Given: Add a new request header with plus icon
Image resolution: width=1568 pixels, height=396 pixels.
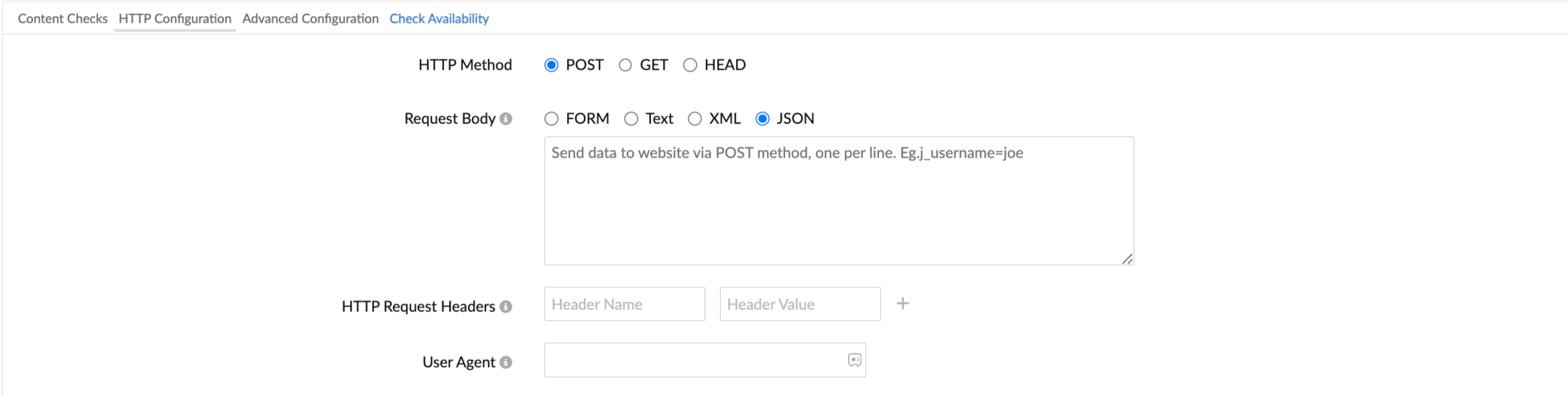Looking at the screenshot, I should [903, 304].
